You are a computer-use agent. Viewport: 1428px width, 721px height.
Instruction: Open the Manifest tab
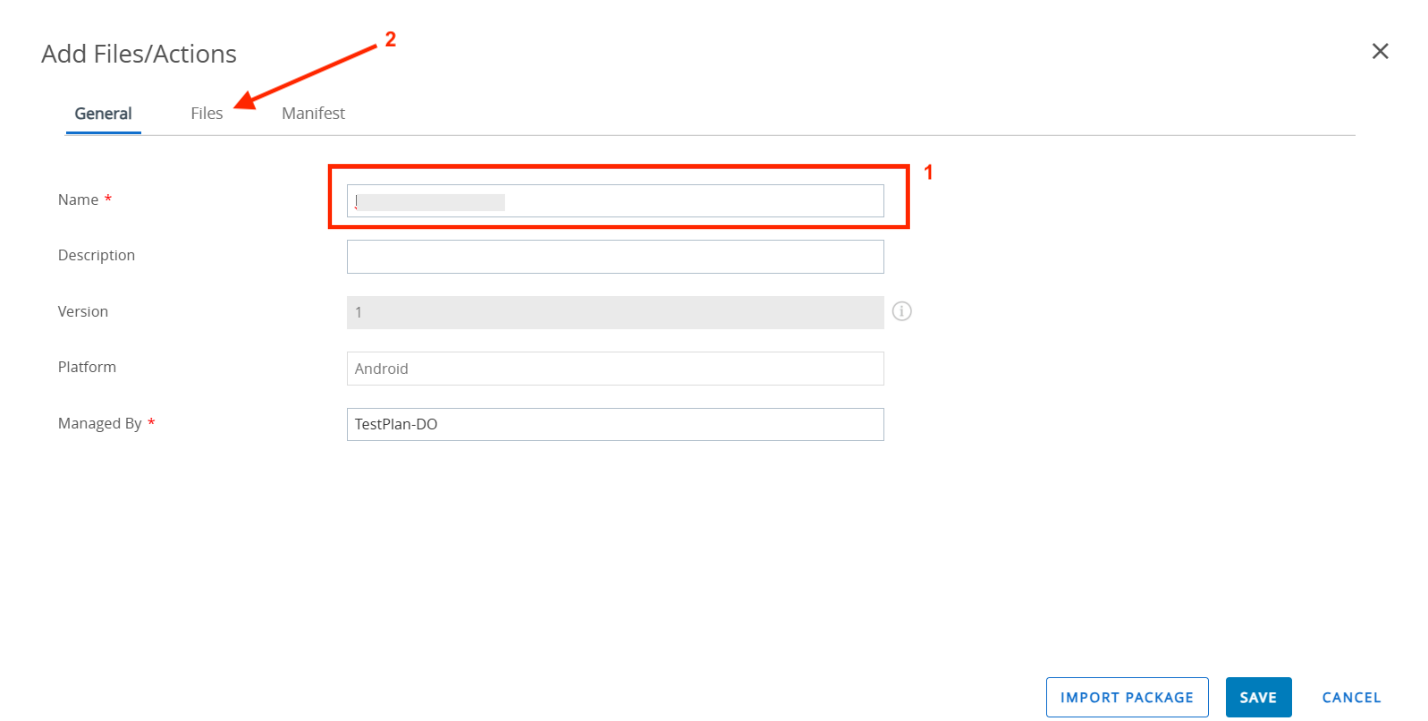pyautogui.click(x=313, y=113)
